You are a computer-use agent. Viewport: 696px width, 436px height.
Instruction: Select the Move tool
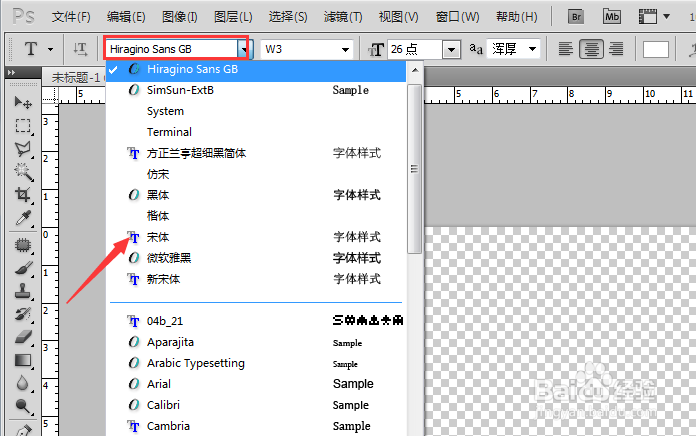click(x=23, y=103)
